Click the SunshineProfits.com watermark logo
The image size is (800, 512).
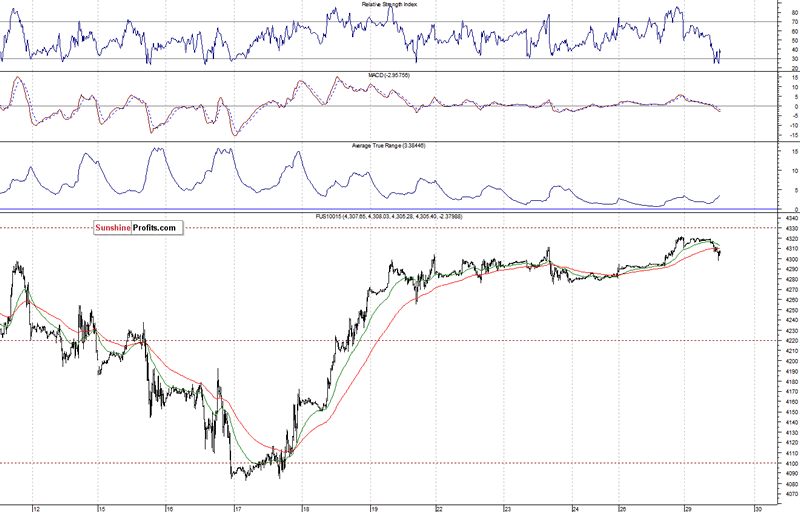pyautogui.click(x=136, y=228)
